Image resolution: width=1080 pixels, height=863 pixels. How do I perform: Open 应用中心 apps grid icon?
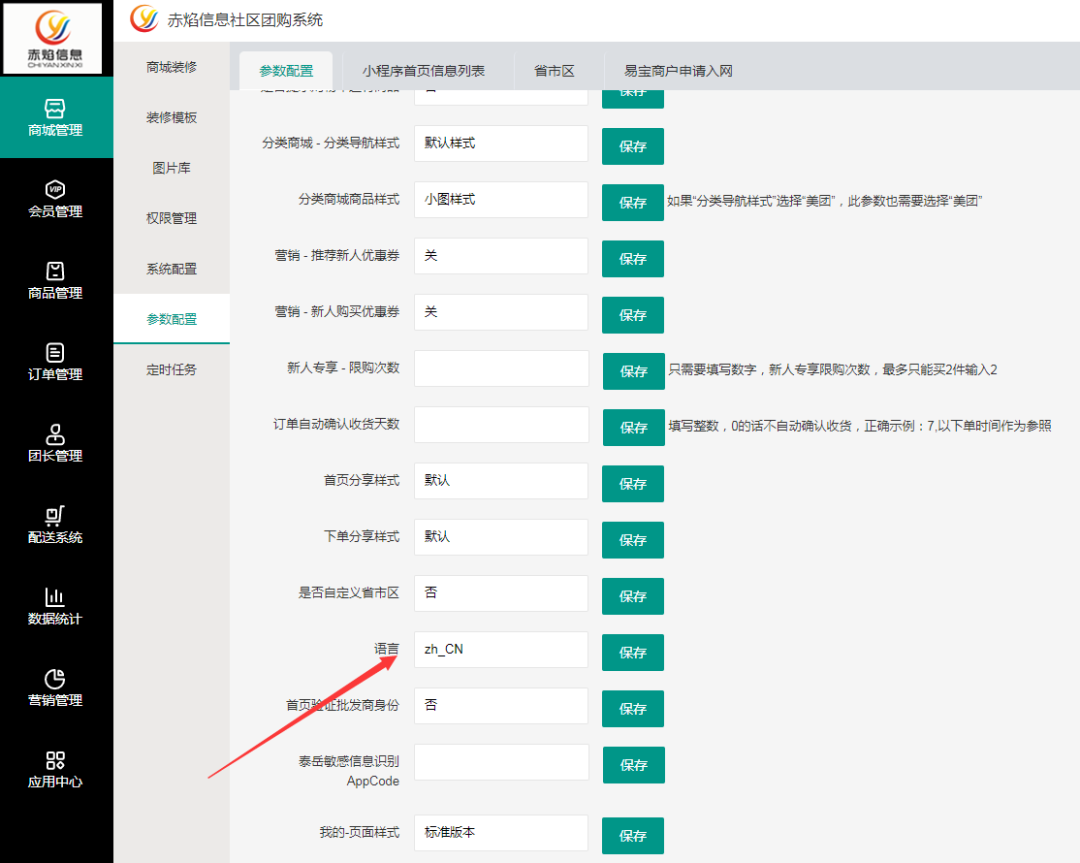coord(56,760)
